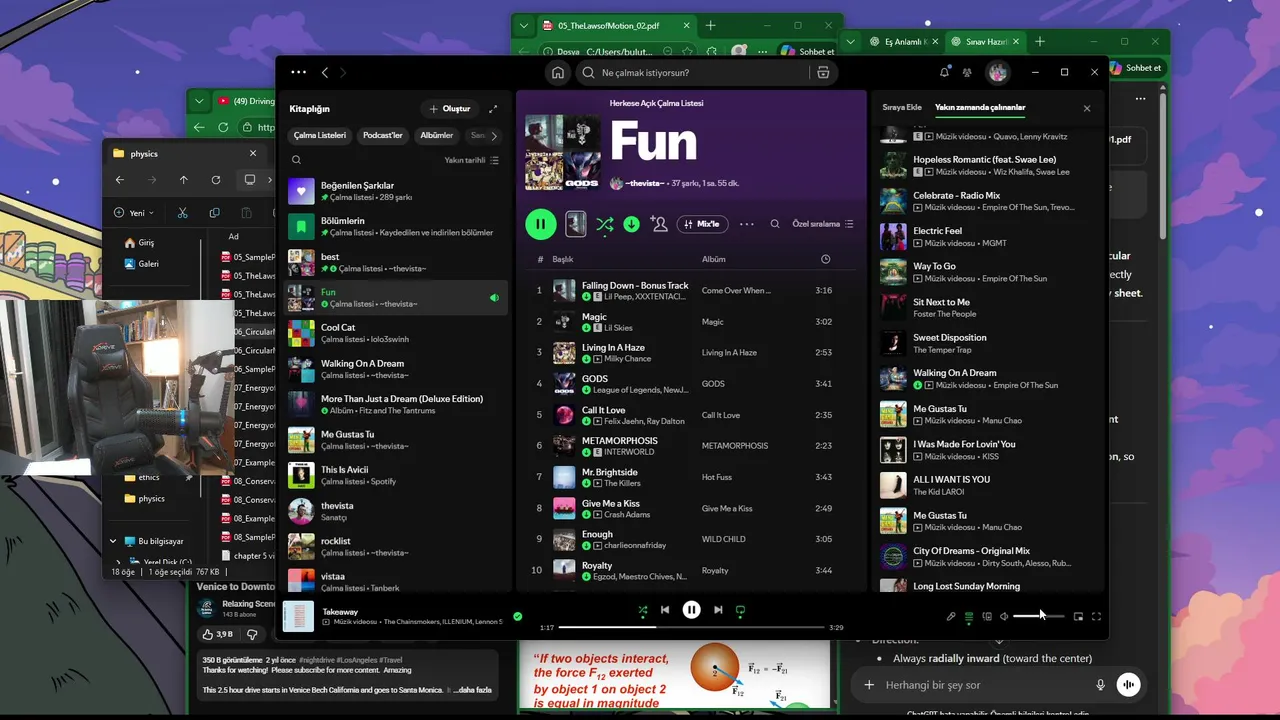Refresh the physics File Explorer window
1280x720 pixels.
pyautogui.click(x=215, y=180)
